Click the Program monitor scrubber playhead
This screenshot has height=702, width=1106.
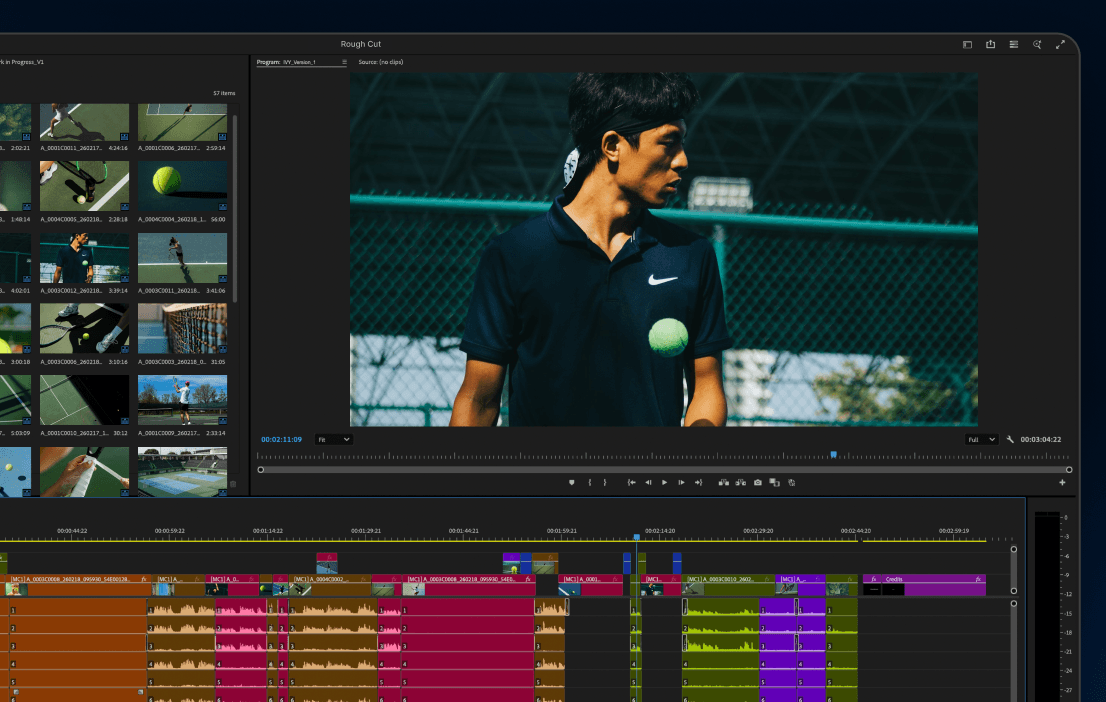tap(834, 455)
